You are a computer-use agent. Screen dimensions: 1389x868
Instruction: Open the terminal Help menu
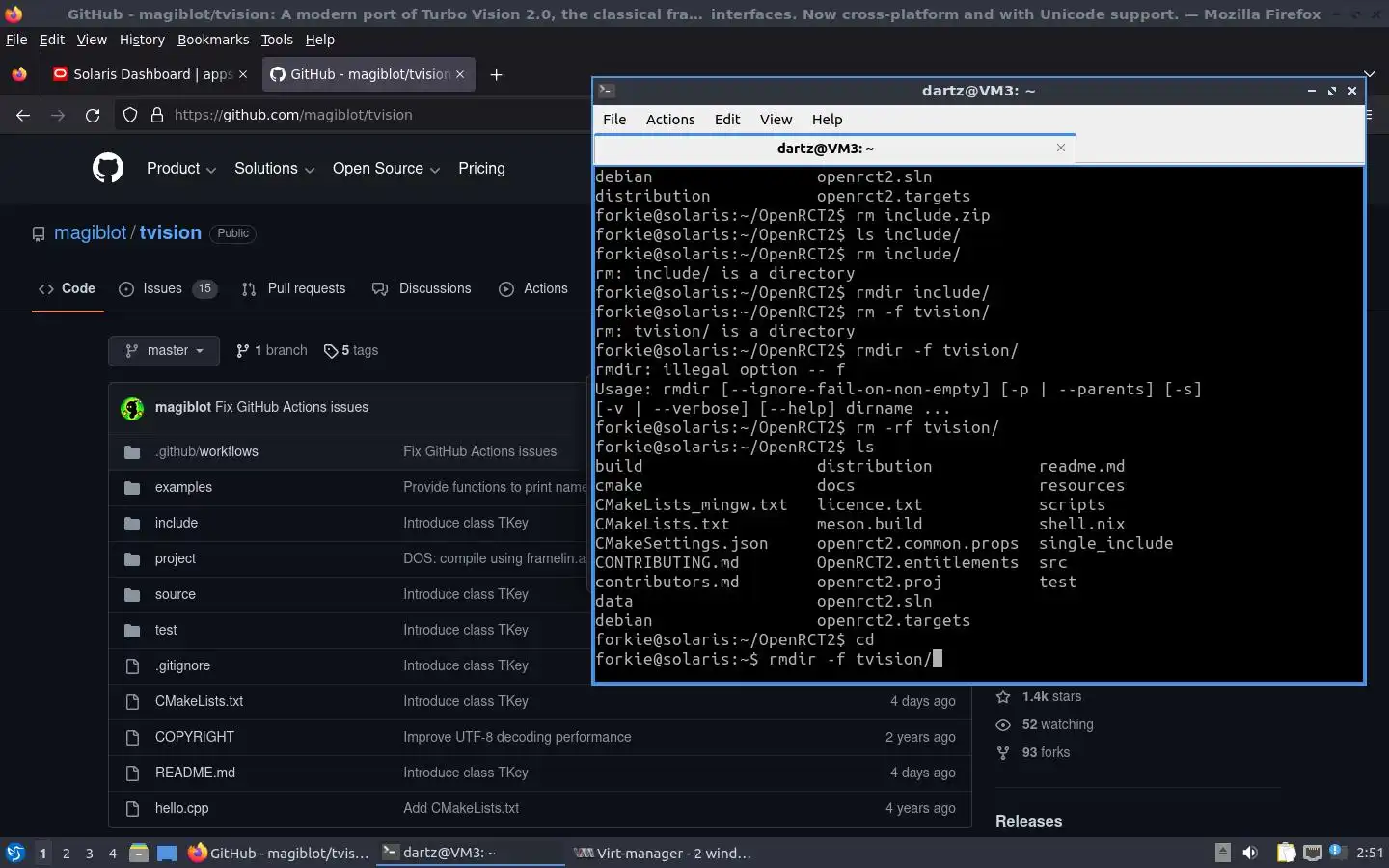(827, 120)
